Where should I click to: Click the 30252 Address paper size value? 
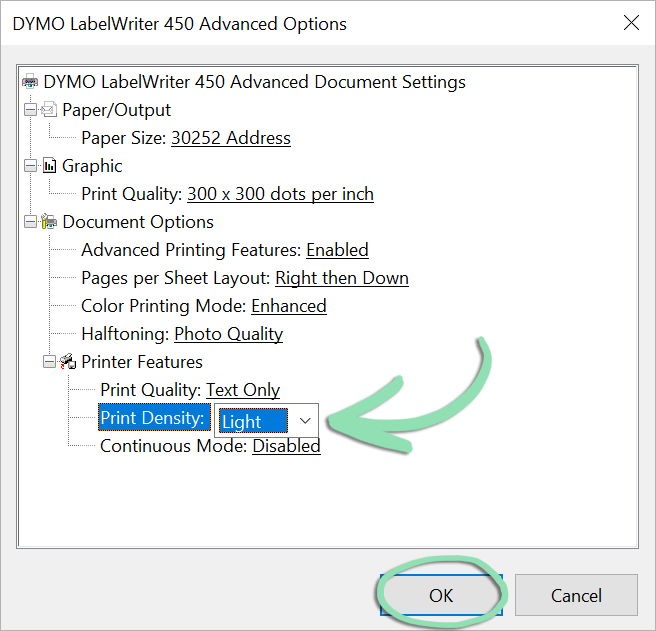(x=230, y=138)
